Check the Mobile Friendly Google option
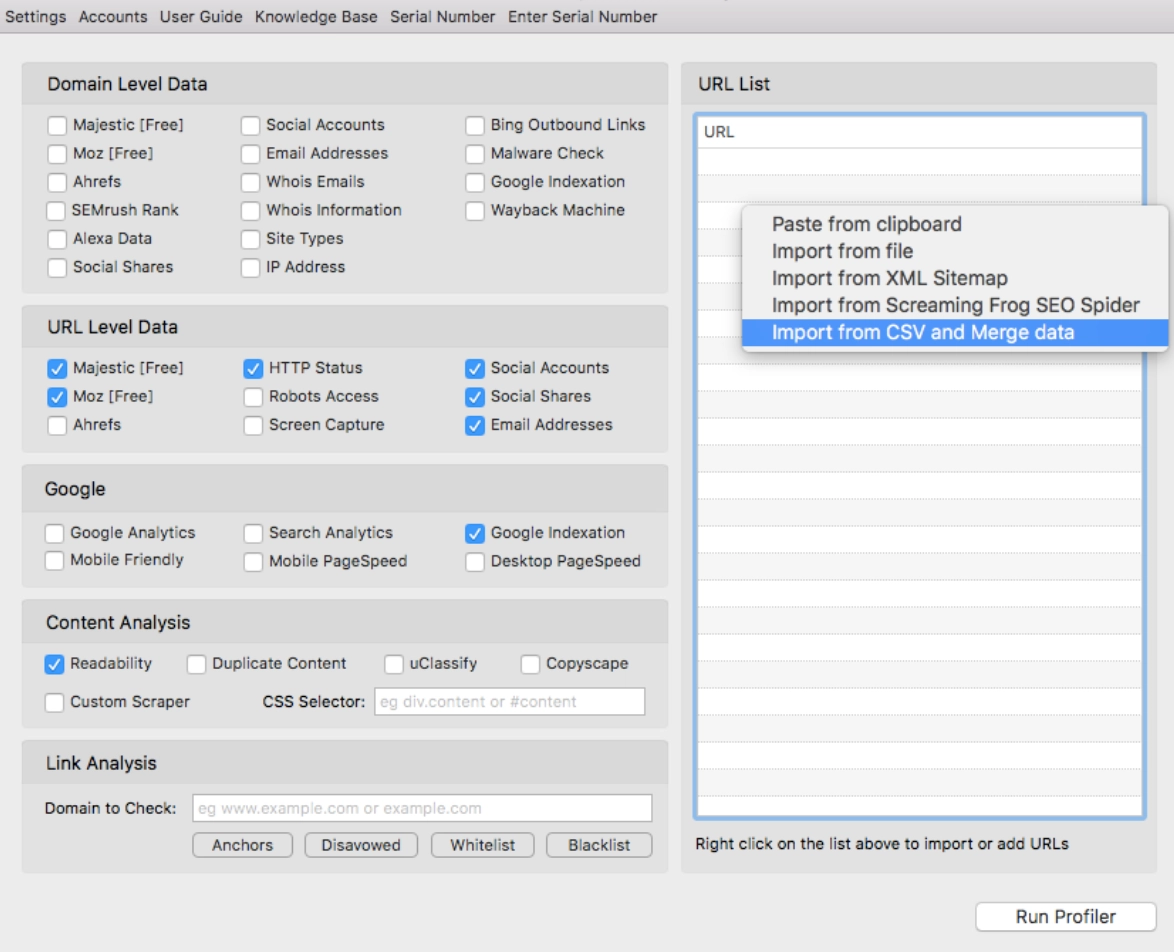This screenshot has width=1174, height=952. coord(57,561)
